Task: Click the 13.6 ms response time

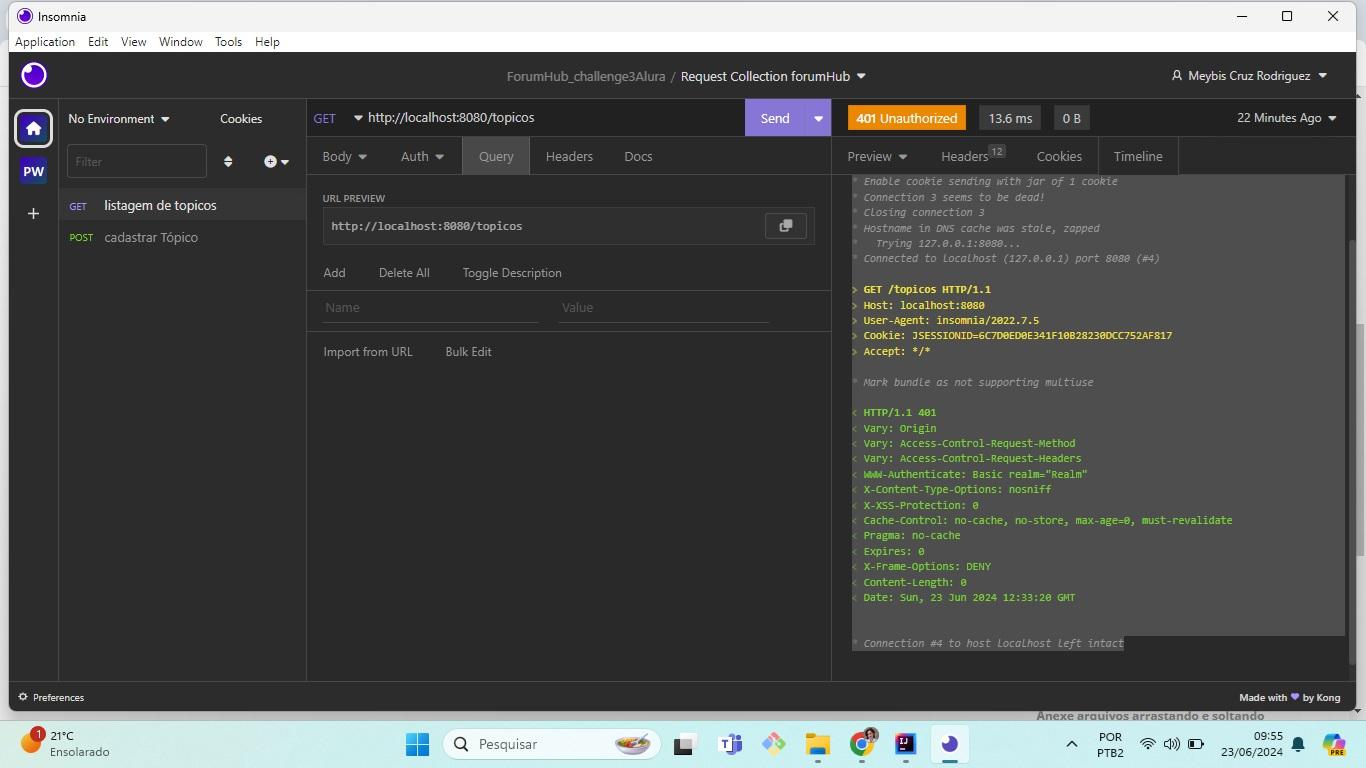Action: click(1010, 118)
